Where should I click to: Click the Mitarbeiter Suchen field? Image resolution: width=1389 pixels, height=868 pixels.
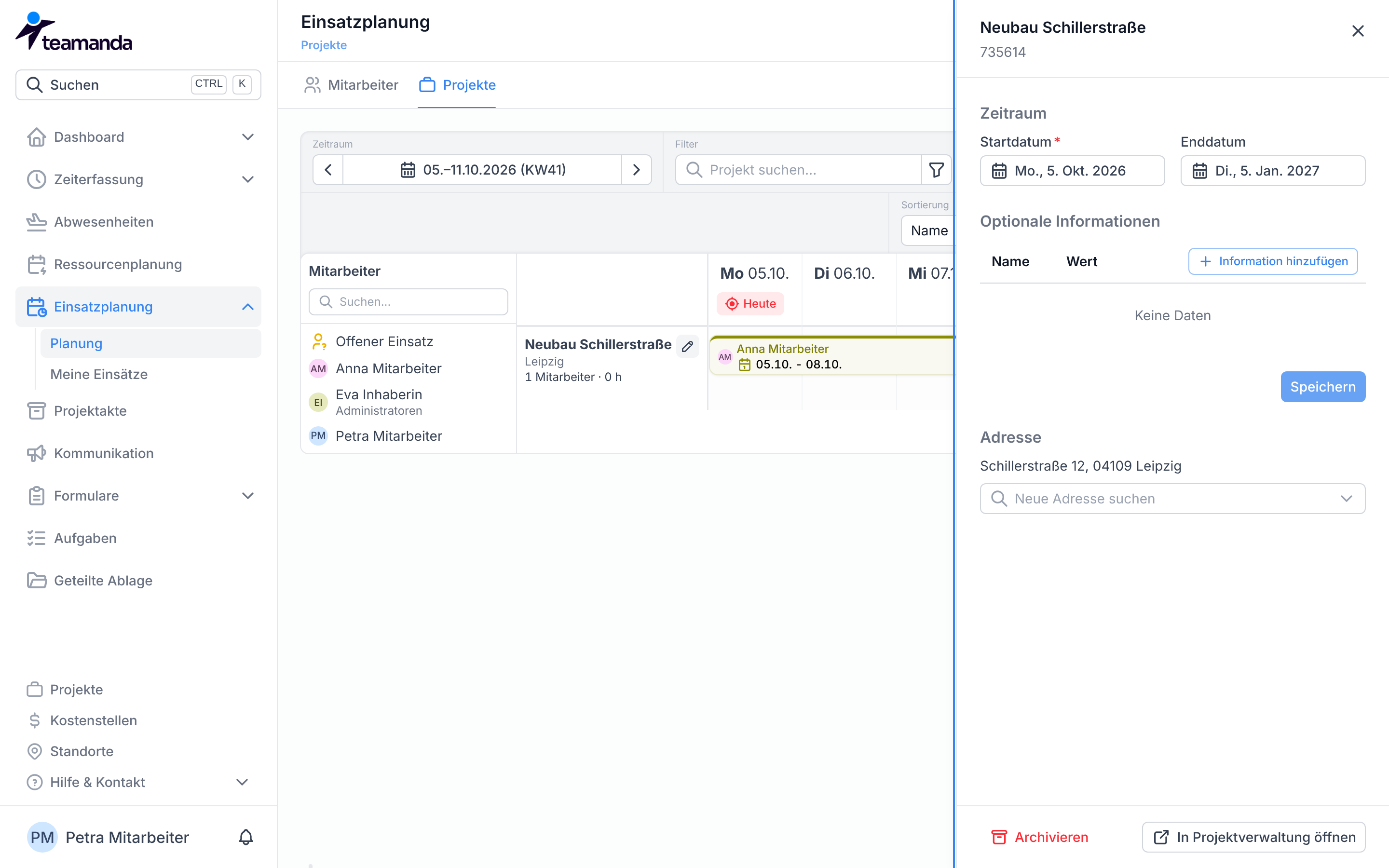pyautogui.click(x=408, y=302)
